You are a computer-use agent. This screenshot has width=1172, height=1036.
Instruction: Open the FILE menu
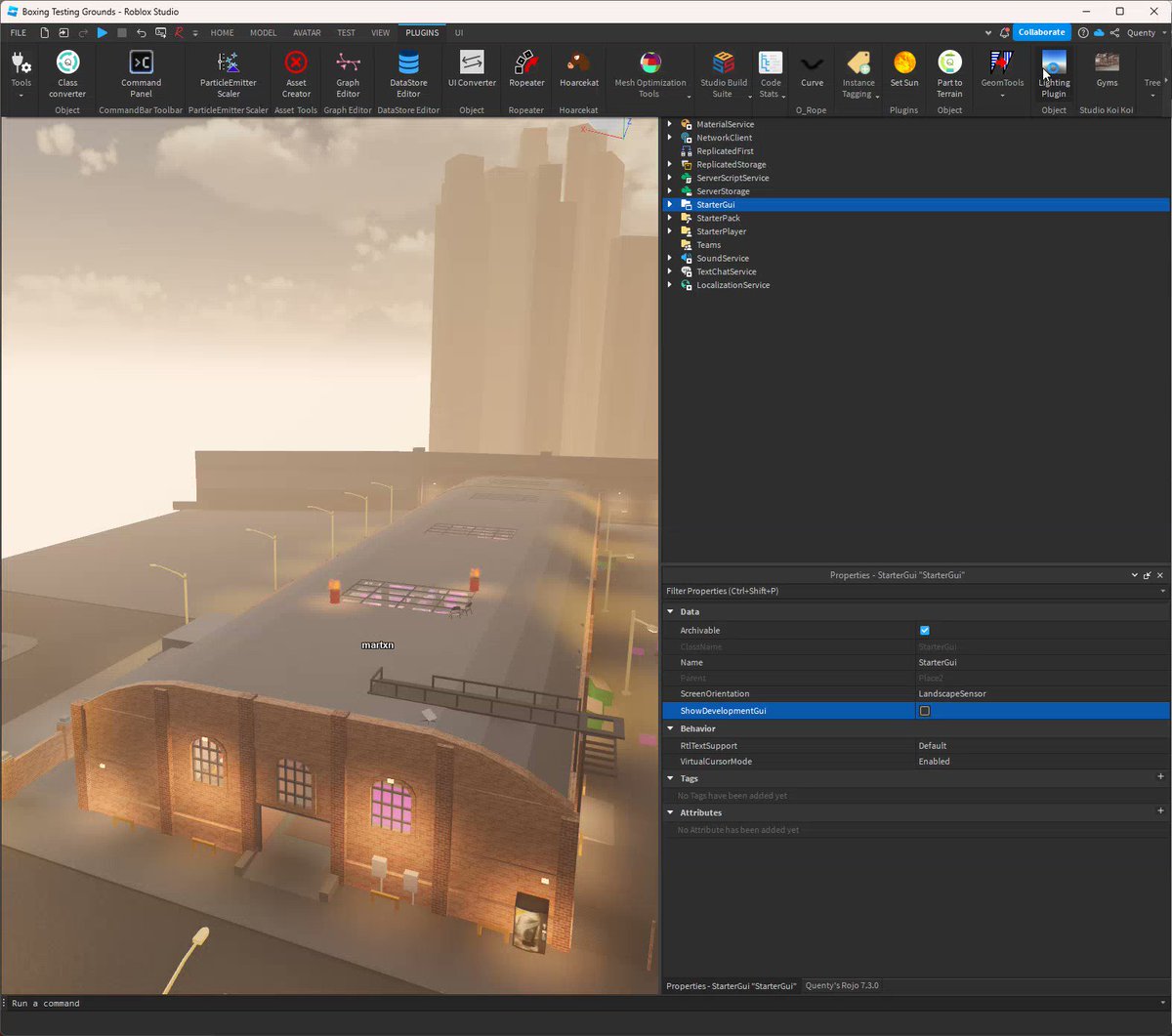[x=18, y=32]
